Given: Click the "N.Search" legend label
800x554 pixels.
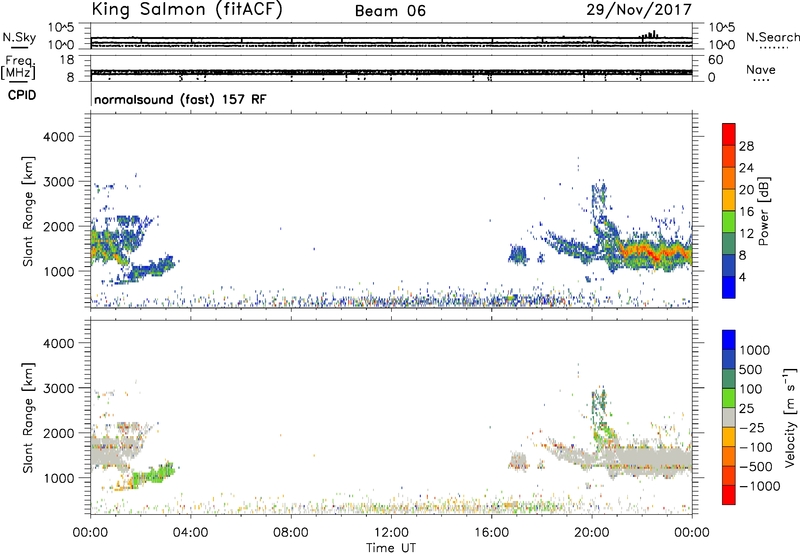Looking at the screenshot, I should click(x=773, y=37).
